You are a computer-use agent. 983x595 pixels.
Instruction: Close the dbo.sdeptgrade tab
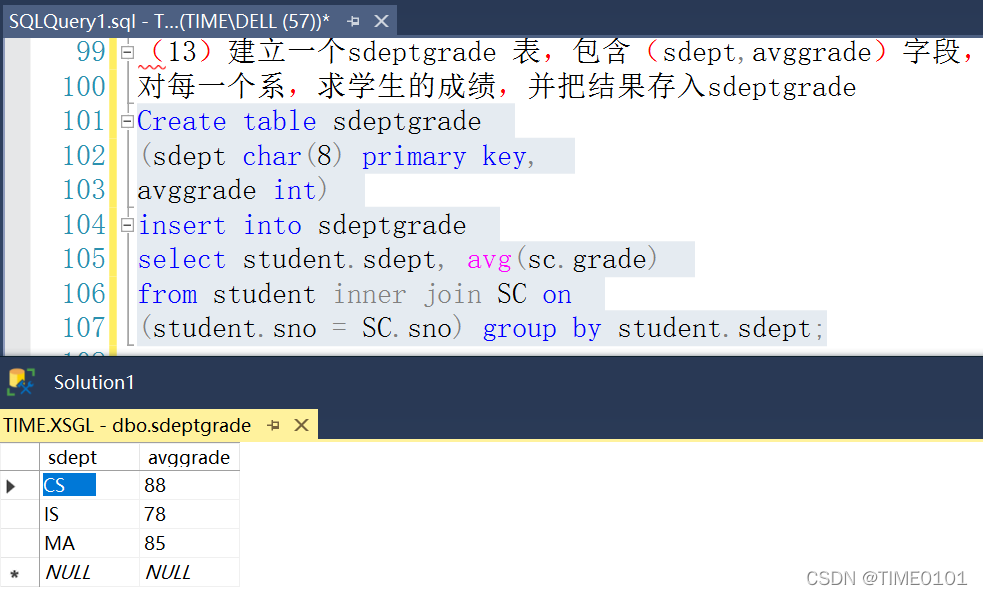tap(302, 426)
